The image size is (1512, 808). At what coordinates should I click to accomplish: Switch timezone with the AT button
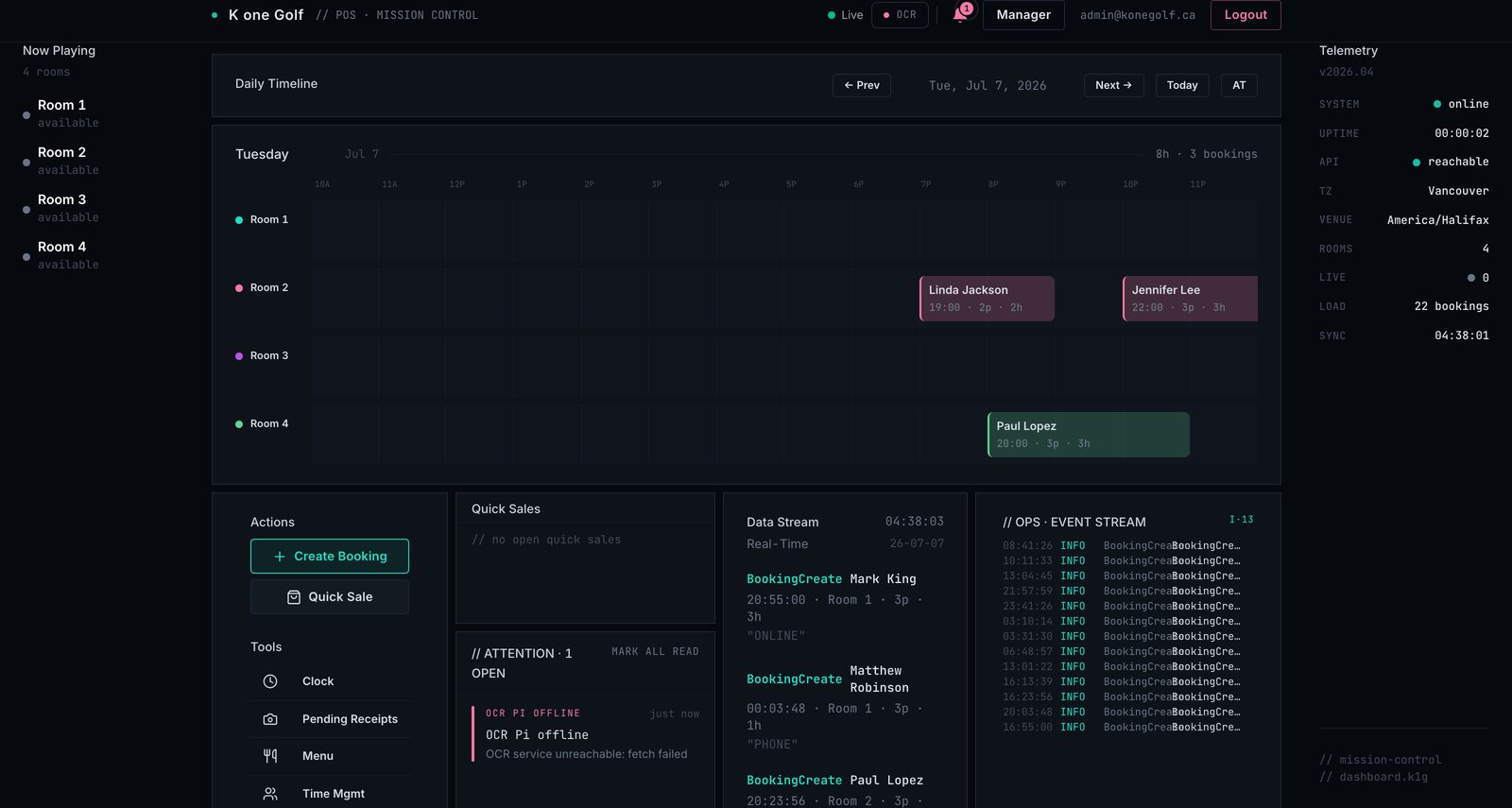[x=1239, y=85]
